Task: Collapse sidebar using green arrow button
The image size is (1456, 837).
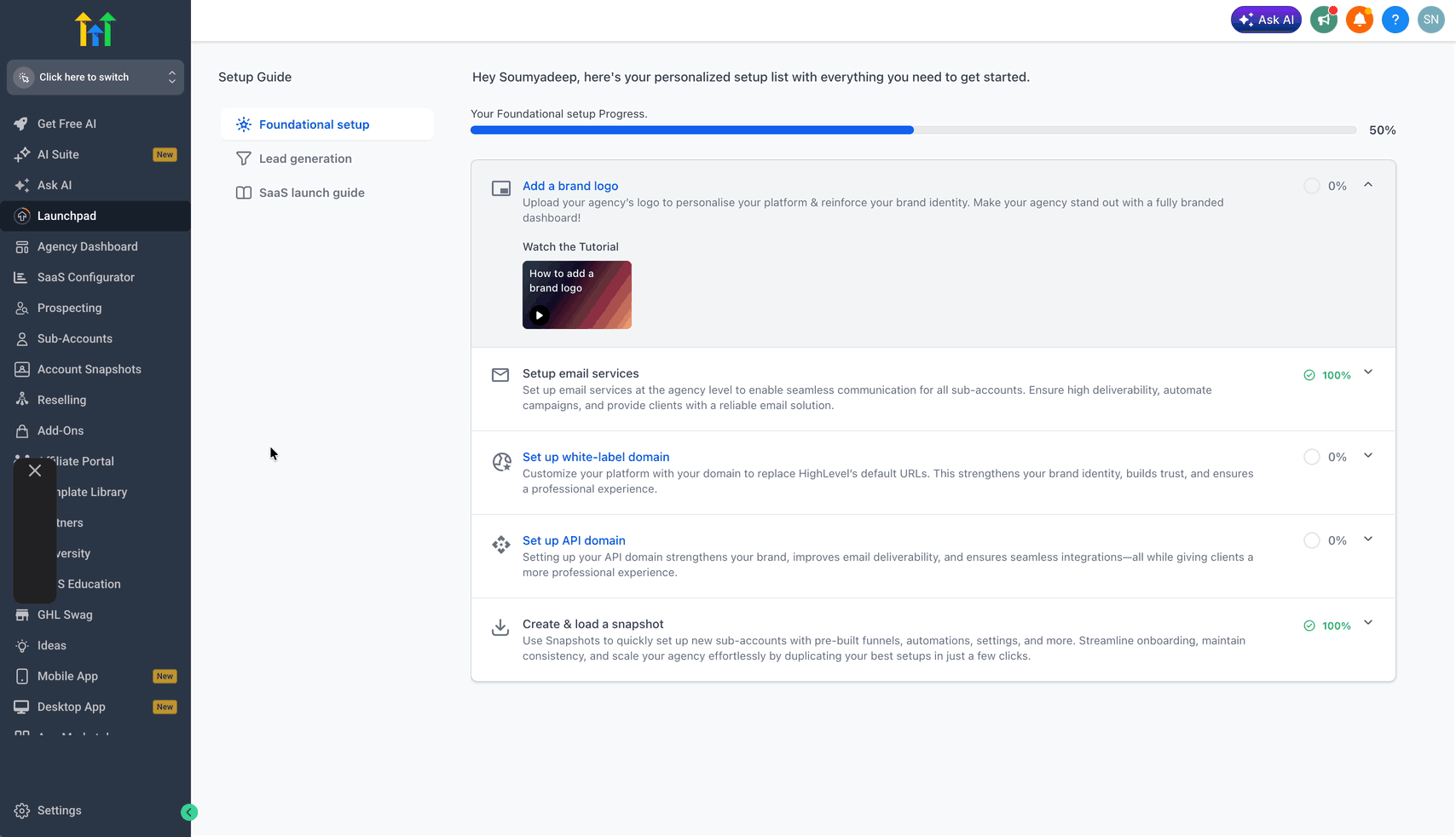Action: [x=189, y=812]
